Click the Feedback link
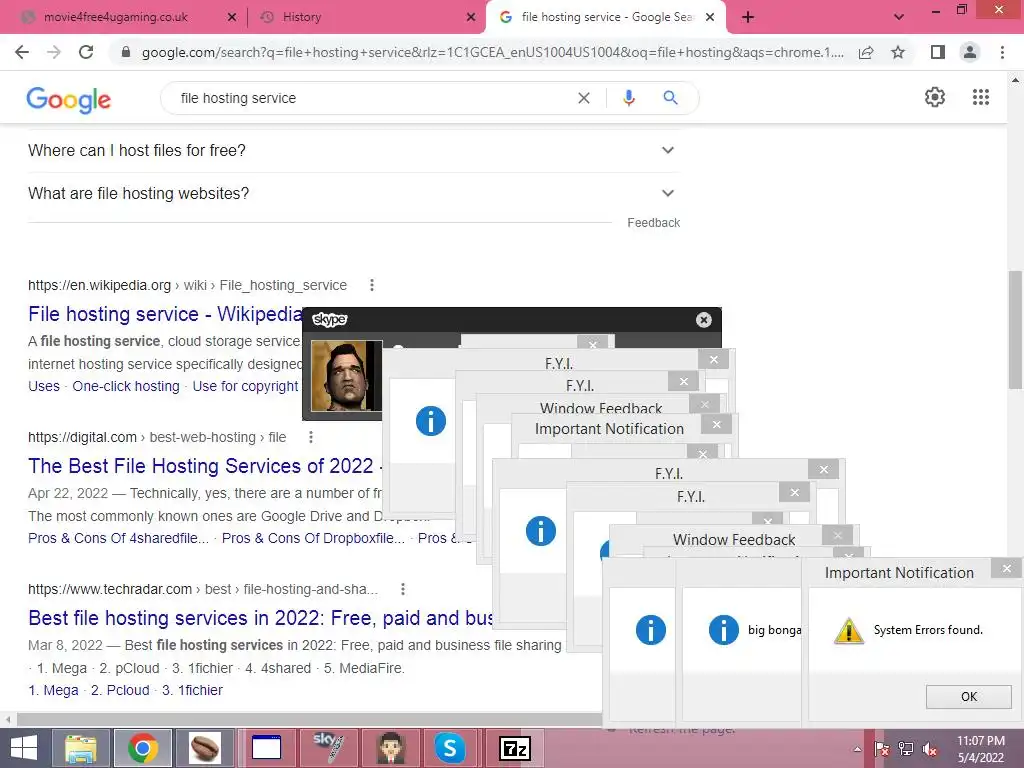This screenshot has width=1024, height=768. coord(653,223)
